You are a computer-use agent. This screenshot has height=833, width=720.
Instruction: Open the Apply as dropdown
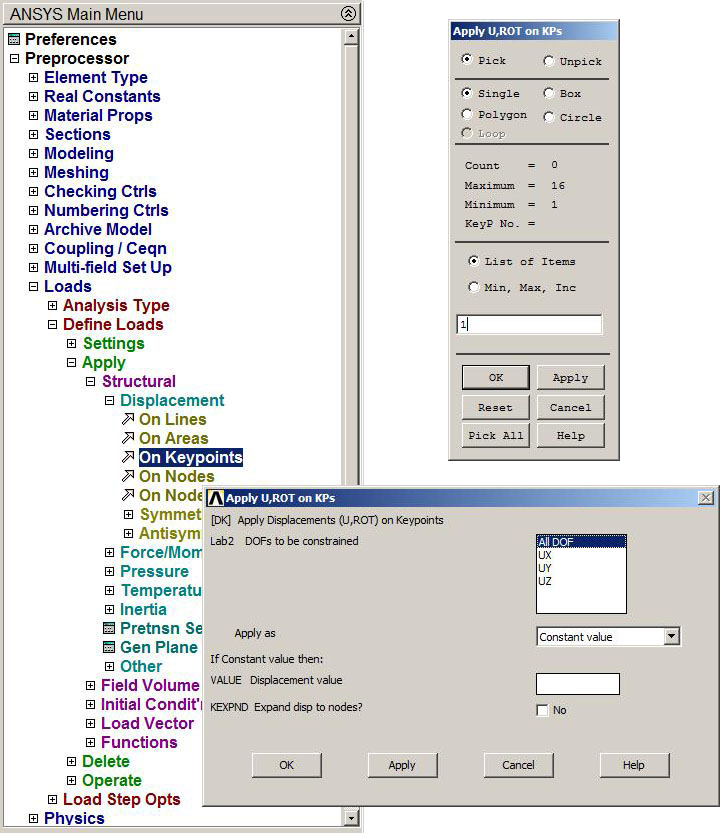(x=671, y=637)
